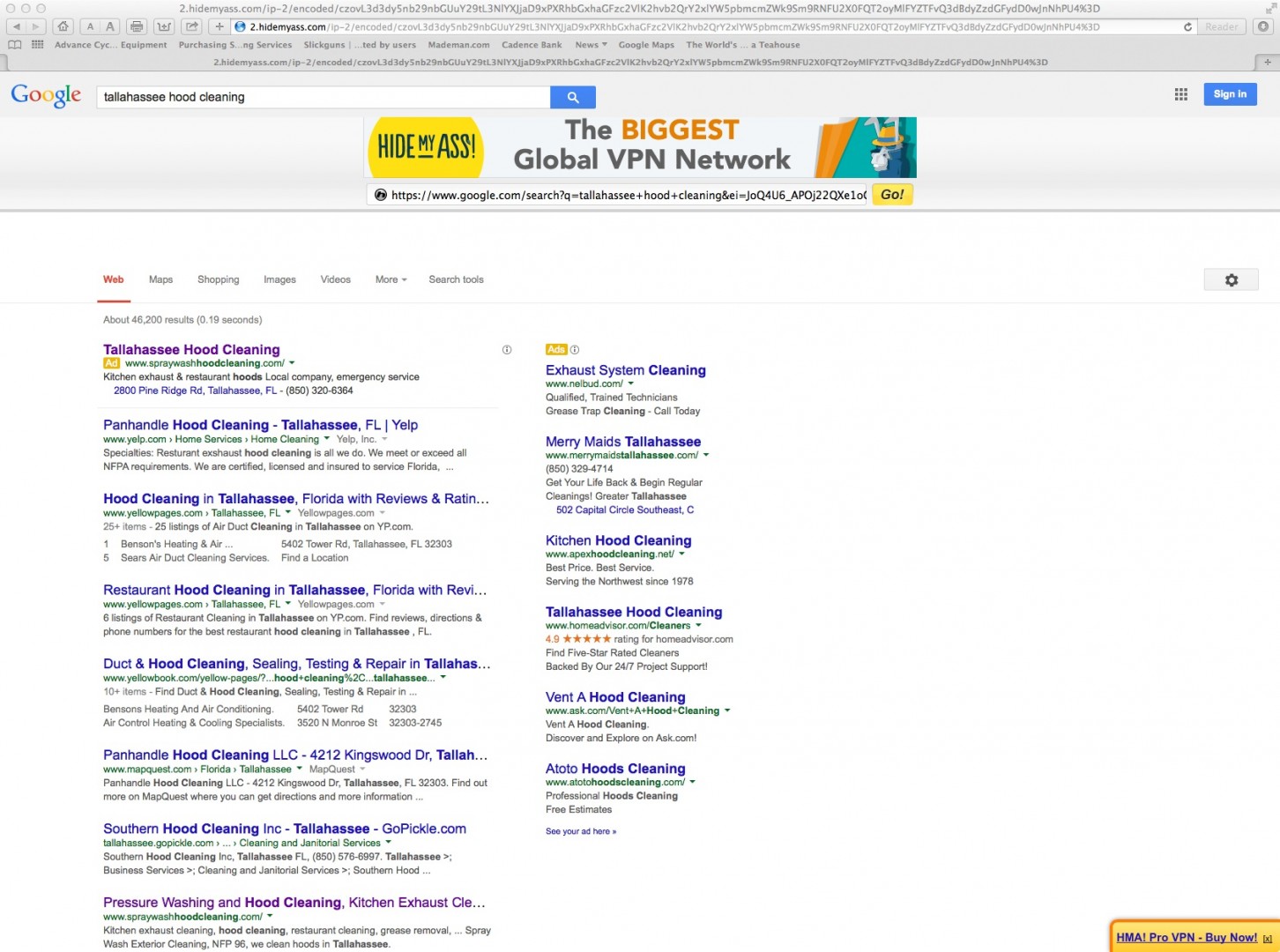Expand the More search options dropdown
1280x952 pixels.
pos(391,279)
